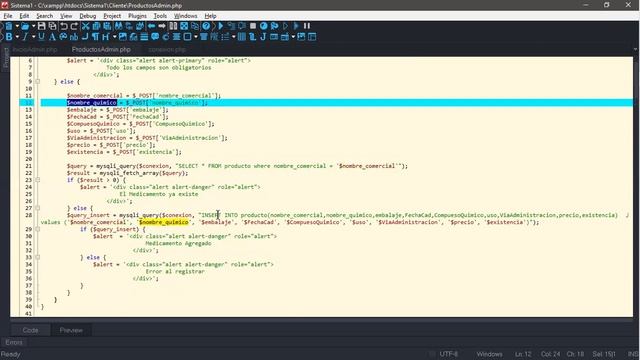The image size is (640, 360).
Task: Click the Cut scissors icon
Action: point(85,26)
